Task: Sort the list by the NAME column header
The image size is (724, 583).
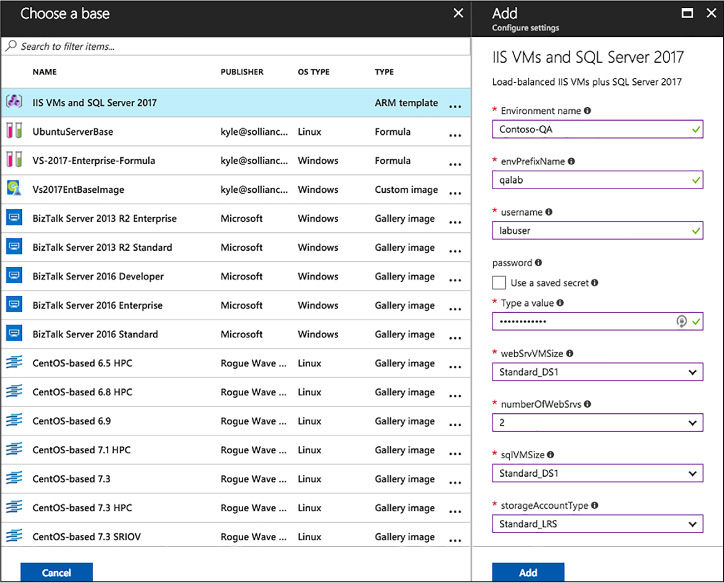Action: [x=44, y=72]
